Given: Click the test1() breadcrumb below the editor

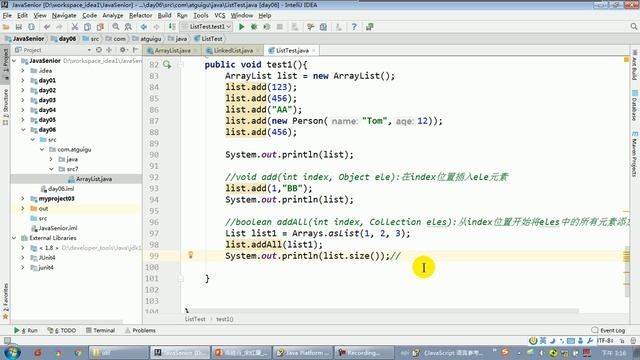Looking at the screenshot, I should point(224,319).
